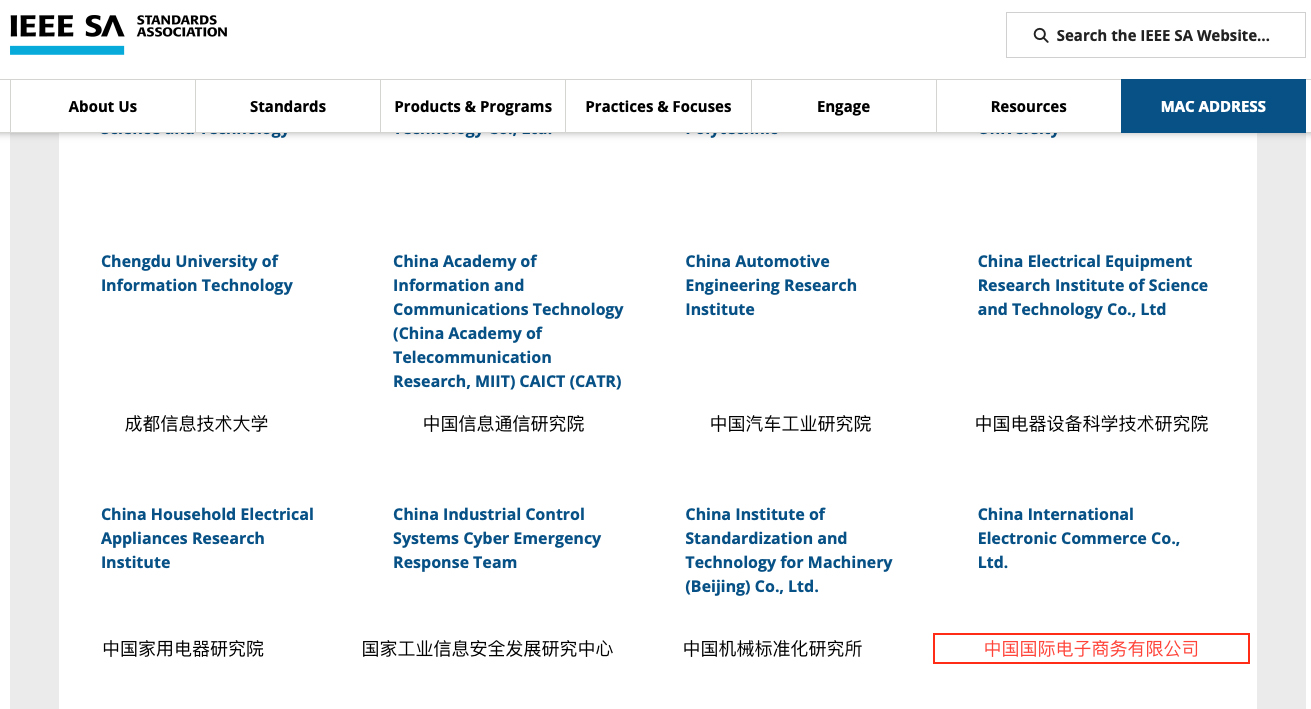Expand the Practices & Focuses menu
Image resolution: width=1311 pixels, height=709 pixels.
click(658, 106)
